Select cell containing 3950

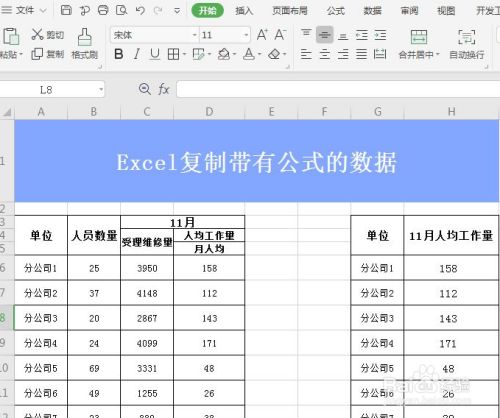pos(147,268)
